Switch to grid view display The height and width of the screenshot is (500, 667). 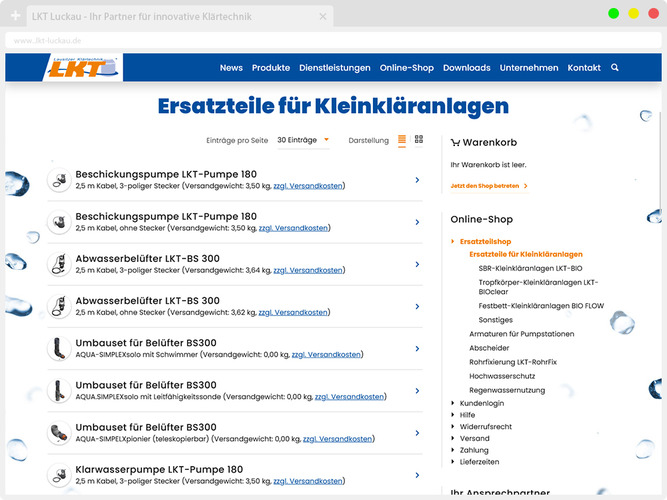419,140
